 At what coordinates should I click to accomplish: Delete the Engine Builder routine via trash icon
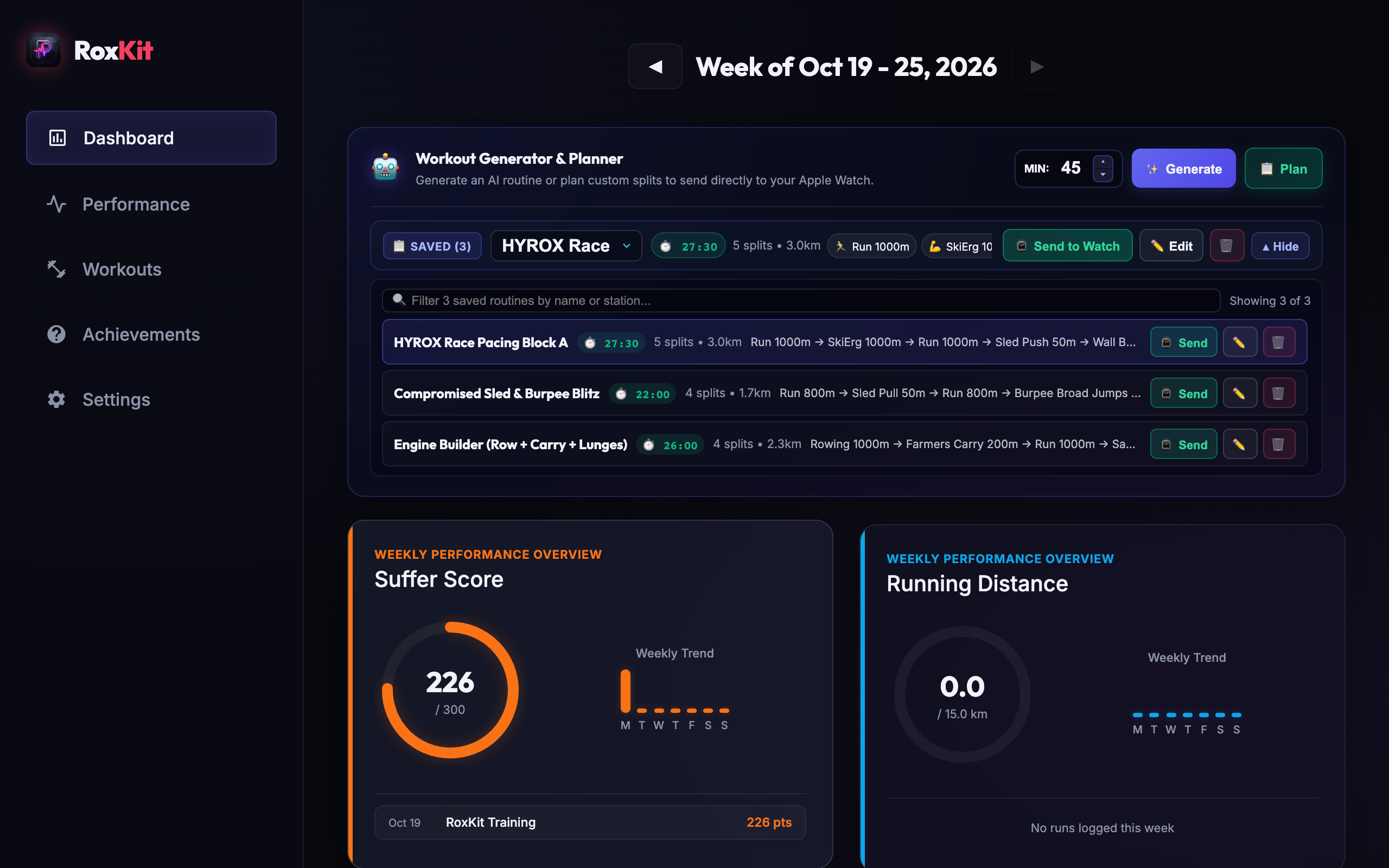click(1278, 444)
